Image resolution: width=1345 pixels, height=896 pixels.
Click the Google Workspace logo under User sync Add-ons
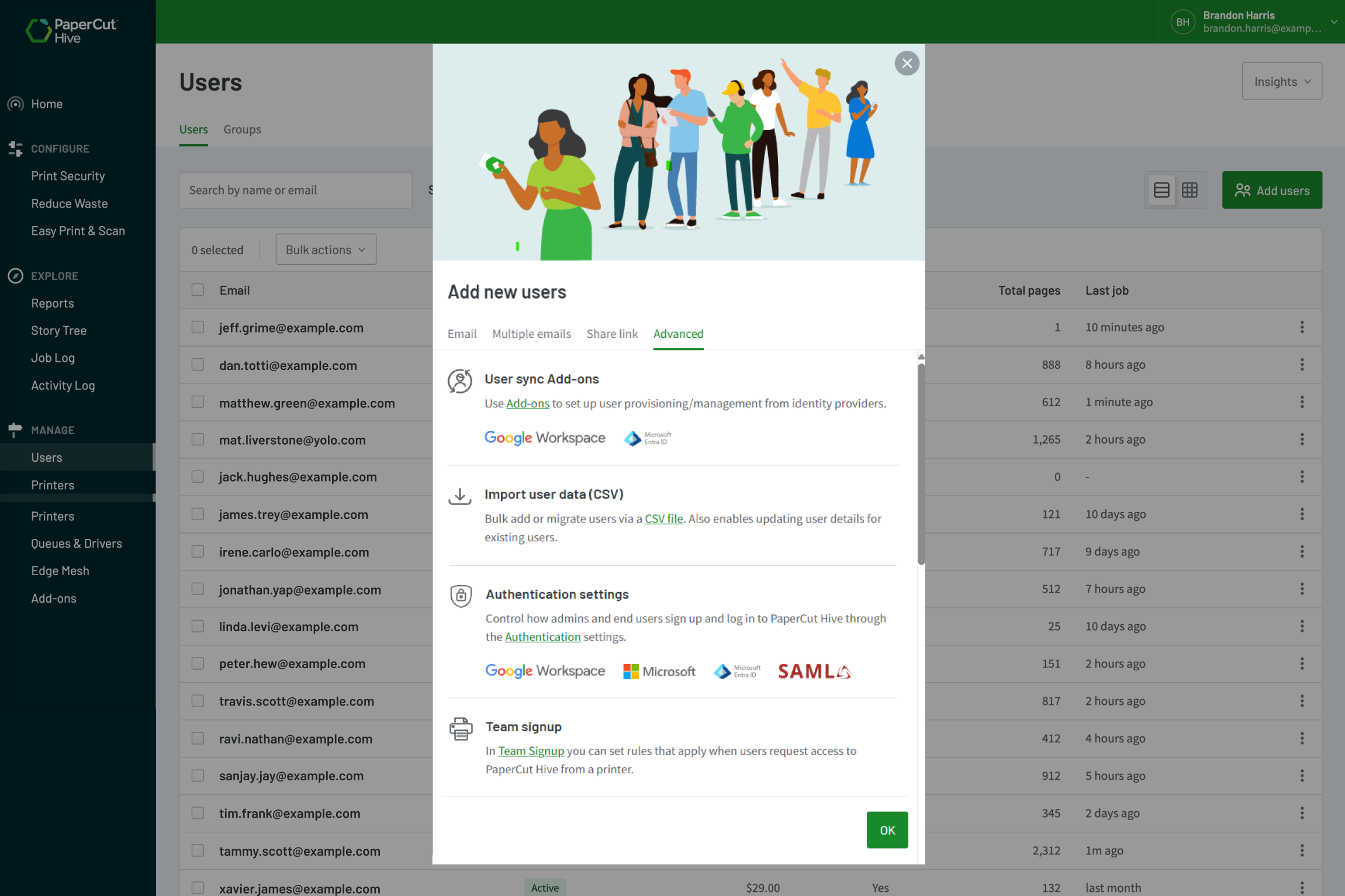click(x=545, y=438)
